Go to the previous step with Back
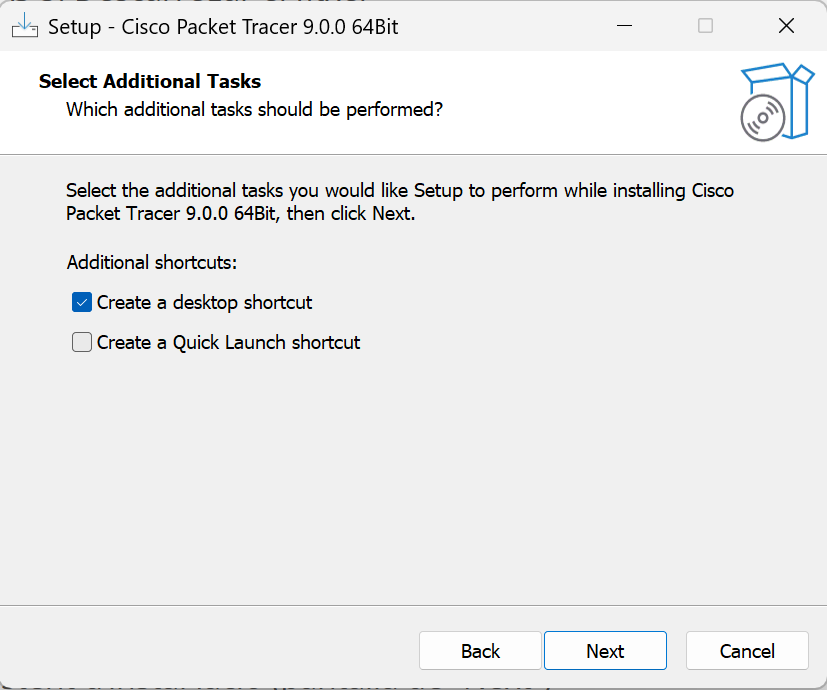The image size is (827, 690). (x=480, y=650)
